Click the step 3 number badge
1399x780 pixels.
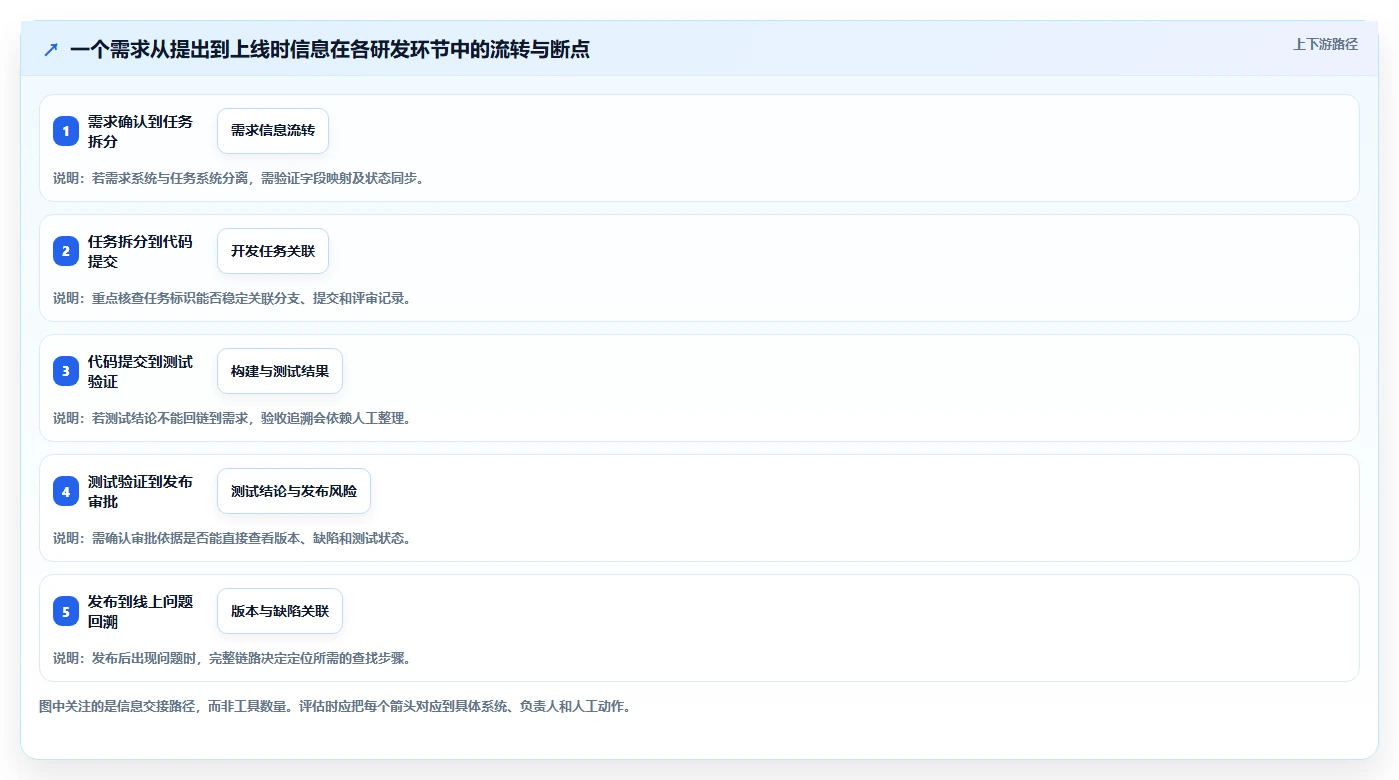[66, 371]
